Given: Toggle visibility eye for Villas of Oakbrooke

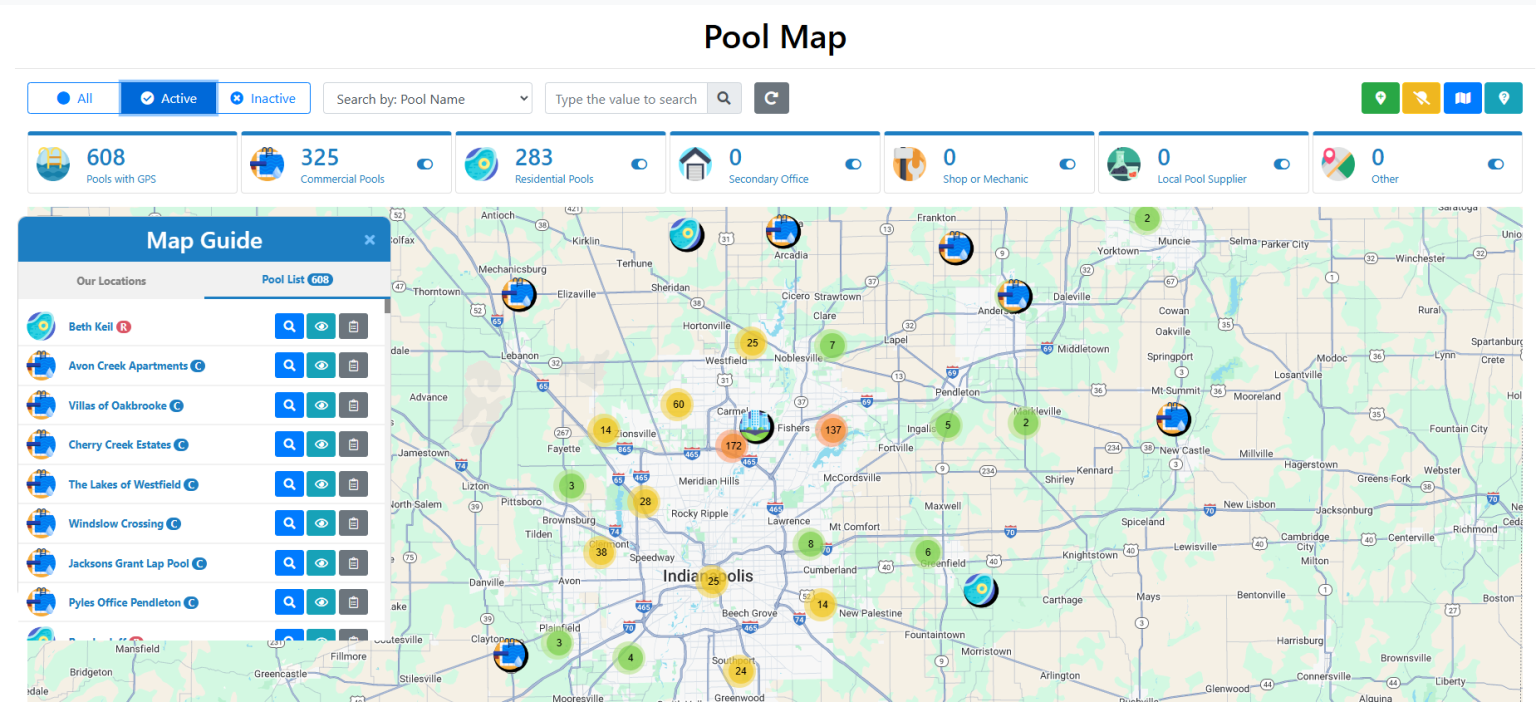Looking at the screenshot, I should click(x=321, y=406).
